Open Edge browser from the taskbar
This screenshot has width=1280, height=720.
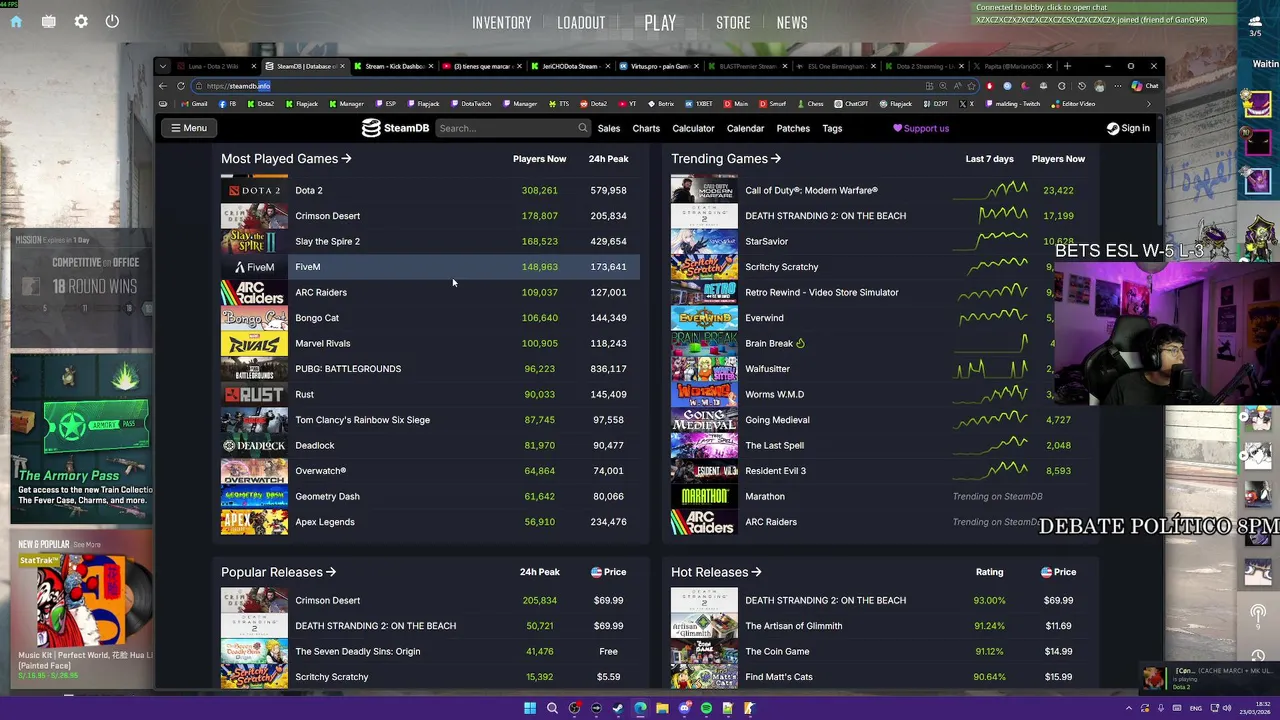pyautogui.click(x=640, y=708)
